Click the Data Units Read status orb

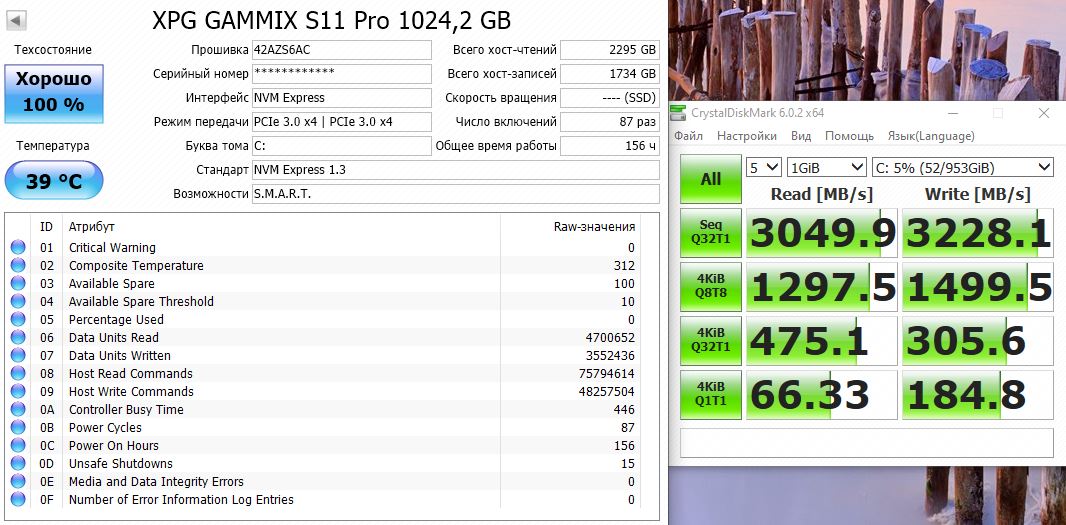point(18,337)
